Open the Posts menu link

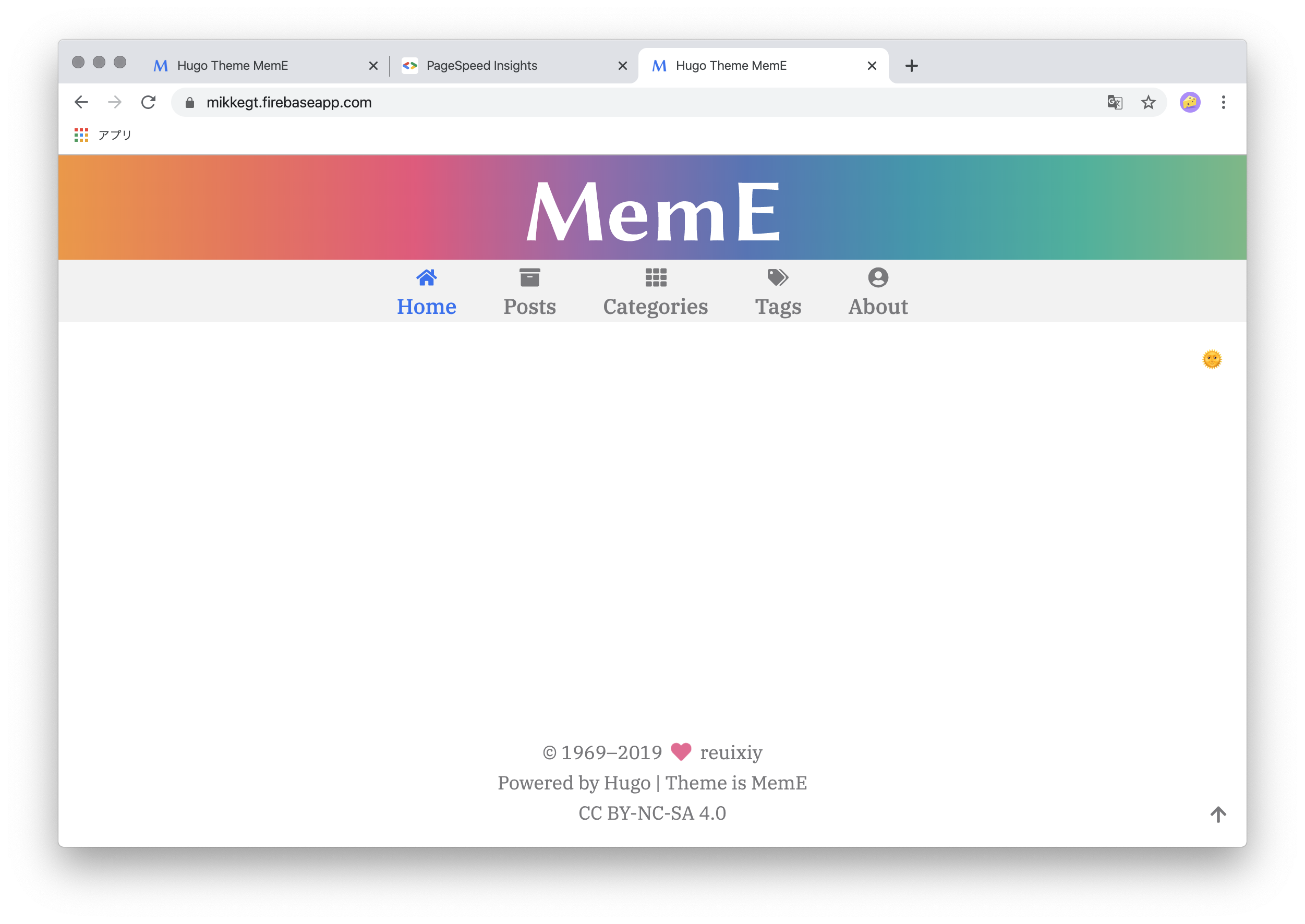point(529,307)
